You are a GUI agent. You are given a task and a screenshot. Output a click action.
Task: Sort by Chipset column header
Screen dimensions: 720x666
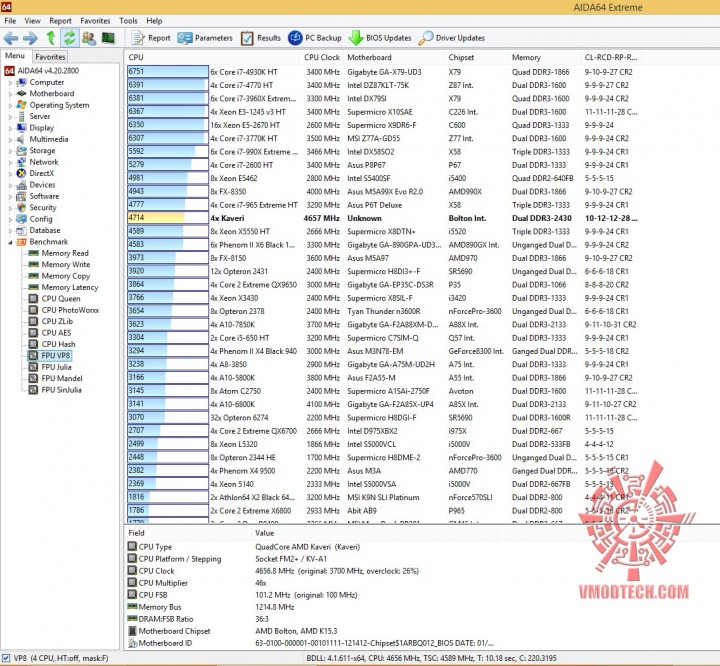pos(477,57)
